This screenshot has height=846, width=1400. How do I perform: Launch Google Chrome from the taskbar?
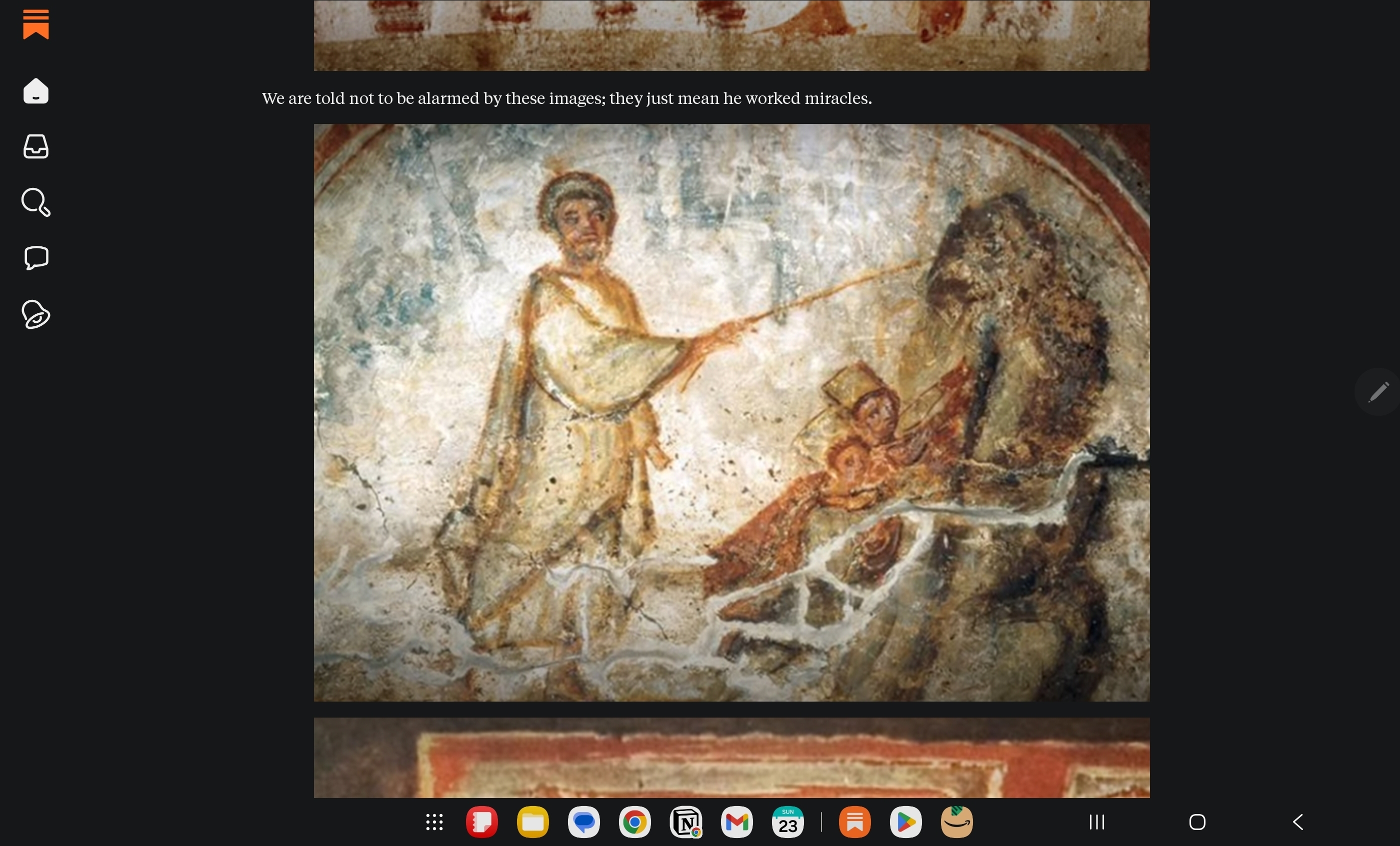pos(634,822)
